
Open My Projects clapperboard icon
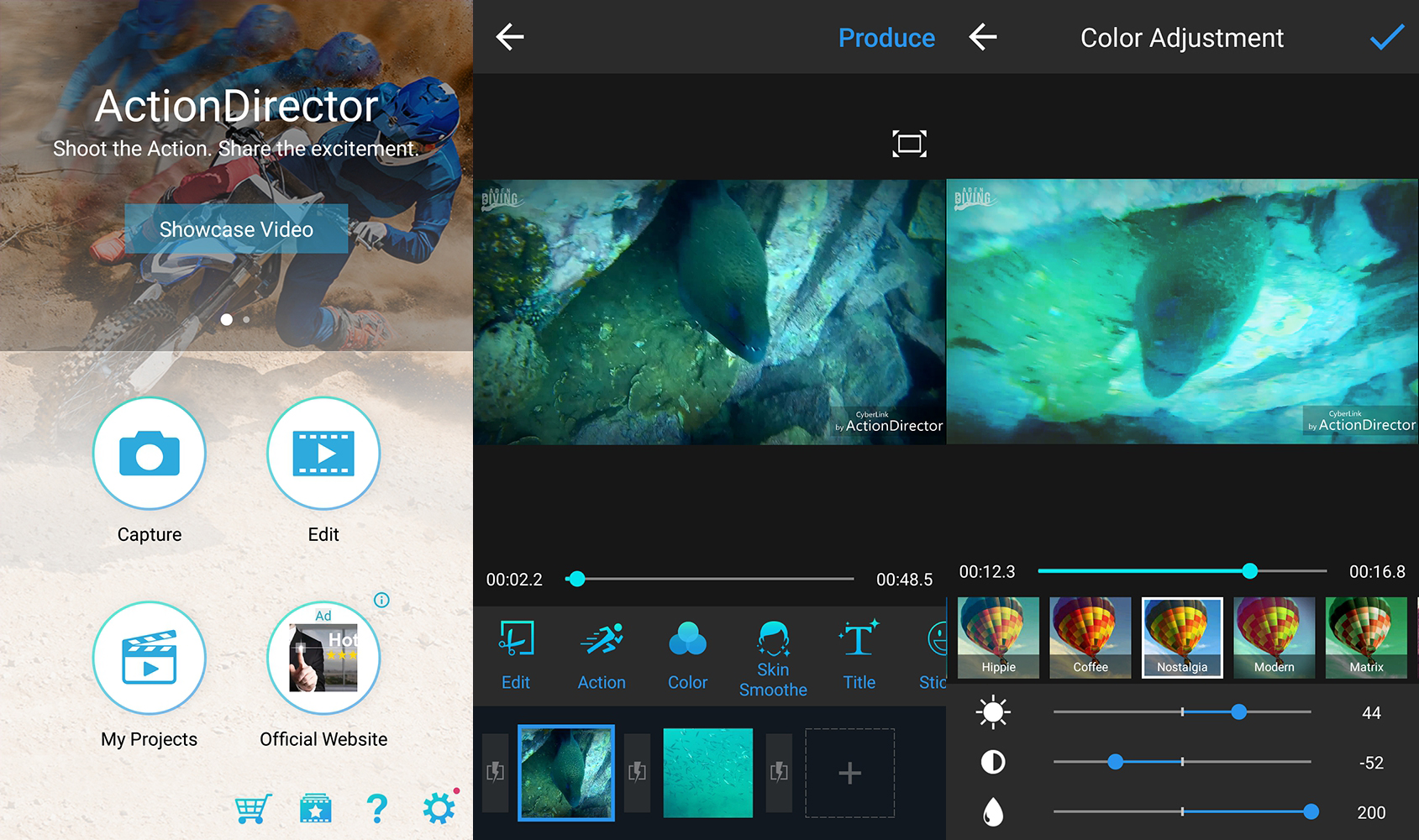pyautogui.click(x=150, y=658)
